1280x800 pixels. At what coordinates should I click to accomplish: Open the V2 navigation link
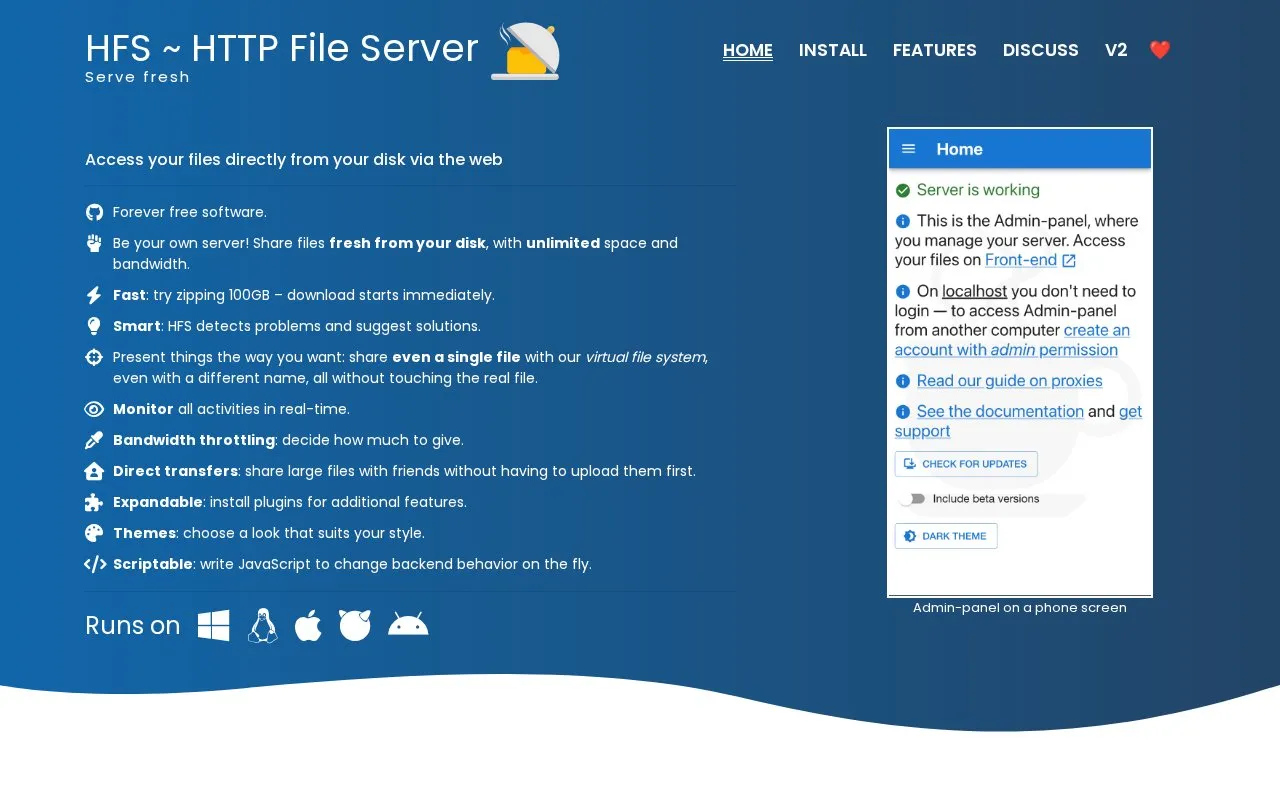point(1116,50)
